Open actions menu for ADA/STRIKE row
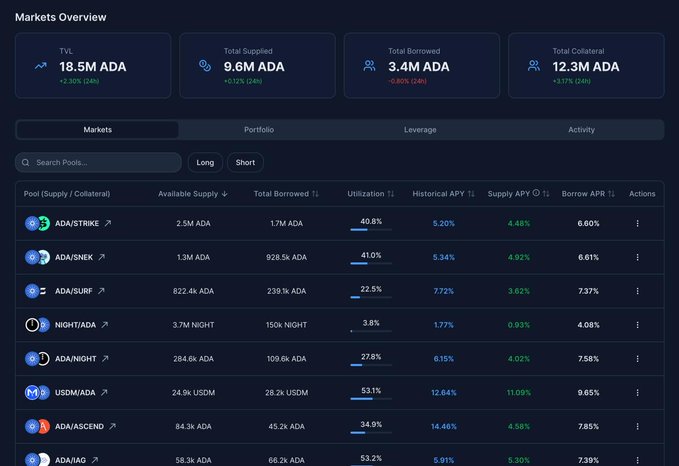 coord(637,223)
